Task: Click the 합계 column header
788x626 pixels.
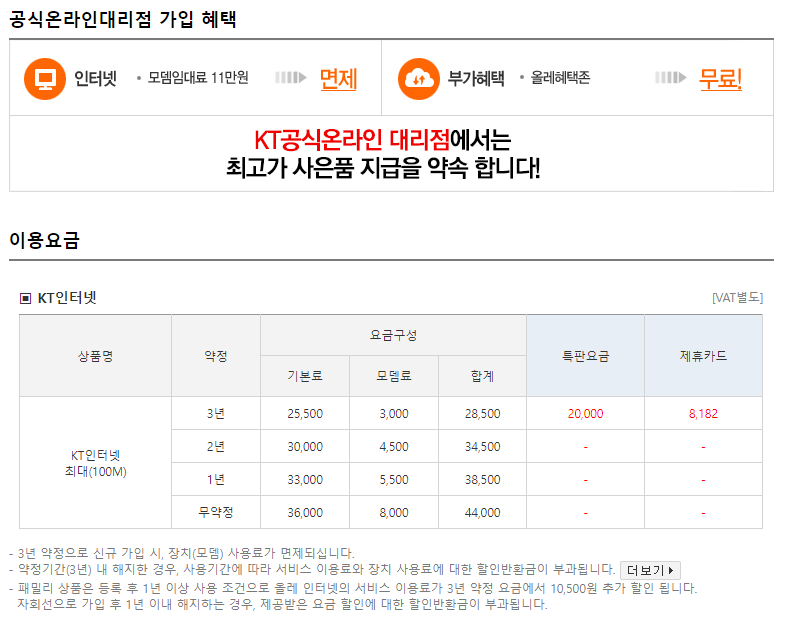Action: pos(482,376)
